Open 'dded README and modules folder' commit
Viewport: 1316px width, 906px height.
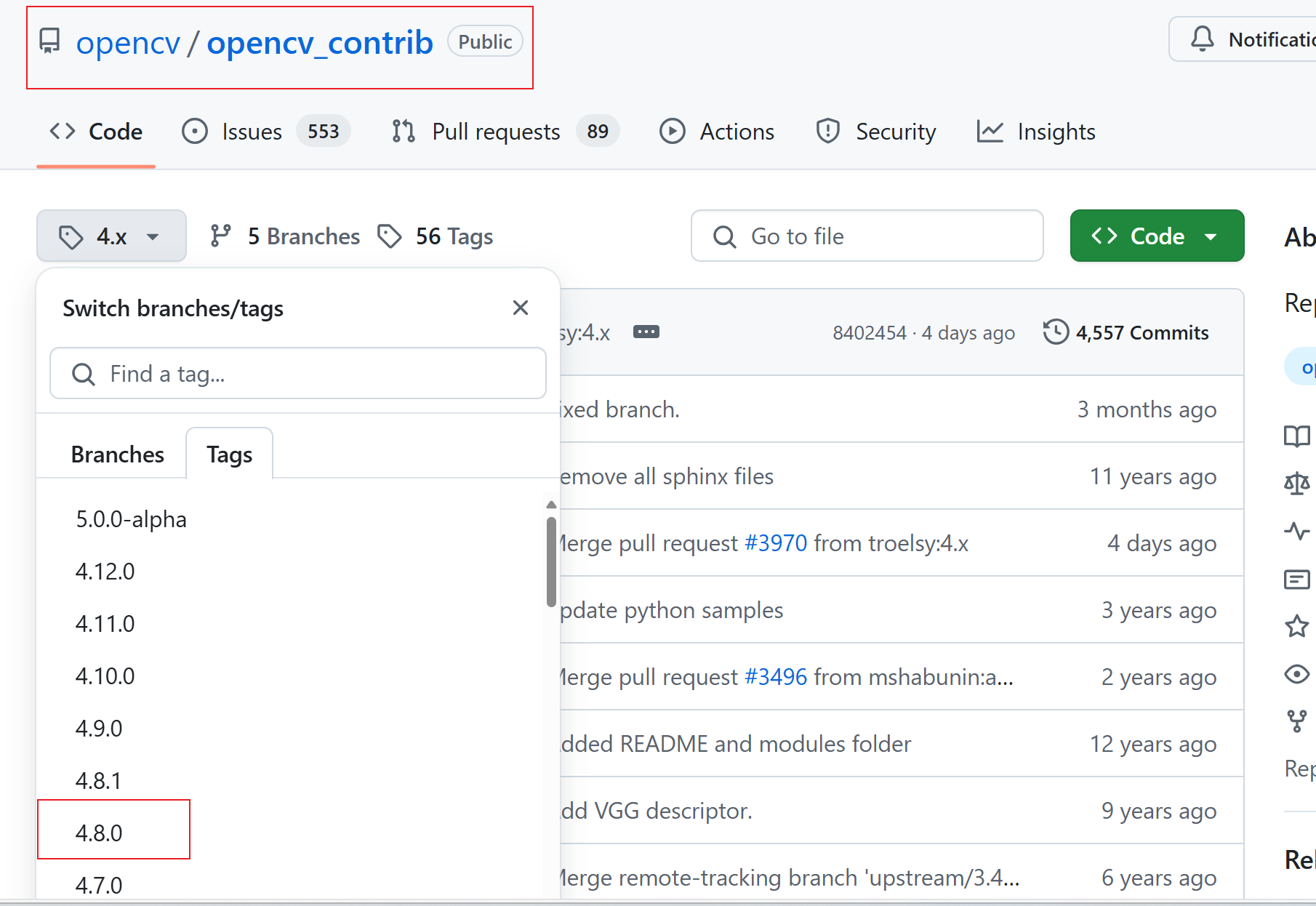click(x=736, y=744)
